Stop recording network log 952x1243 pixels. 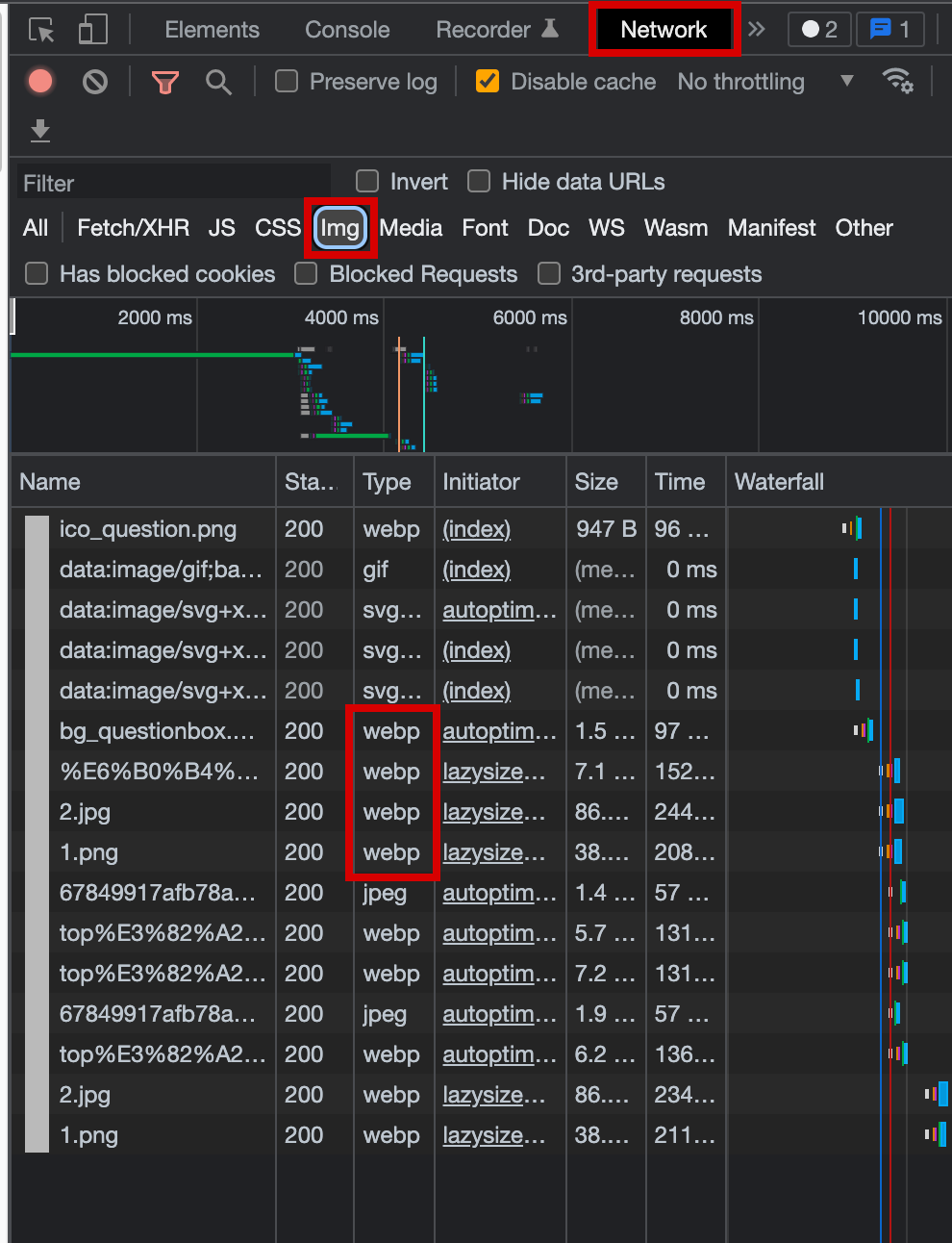(x=40, y=82)
